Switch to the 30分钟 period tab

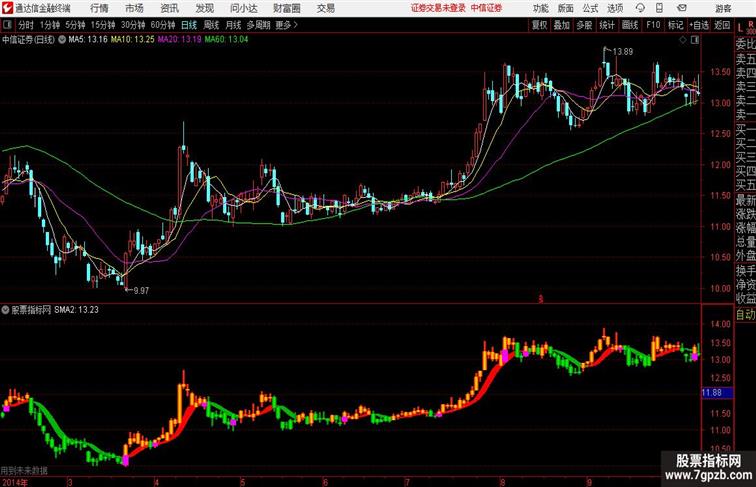(x=133, y=25)
